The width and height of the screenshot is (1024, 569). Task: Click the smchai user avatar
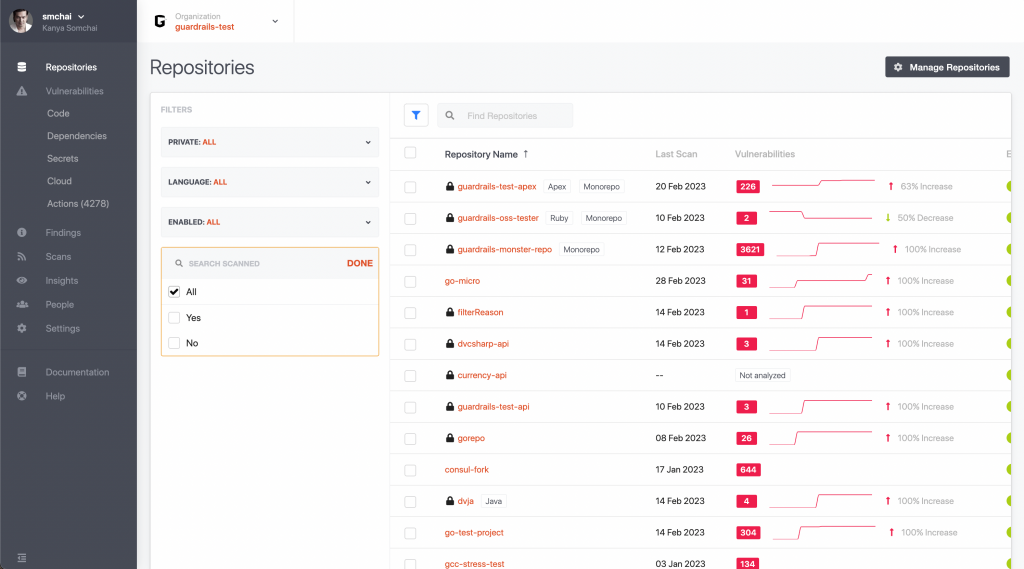[21, 21]
